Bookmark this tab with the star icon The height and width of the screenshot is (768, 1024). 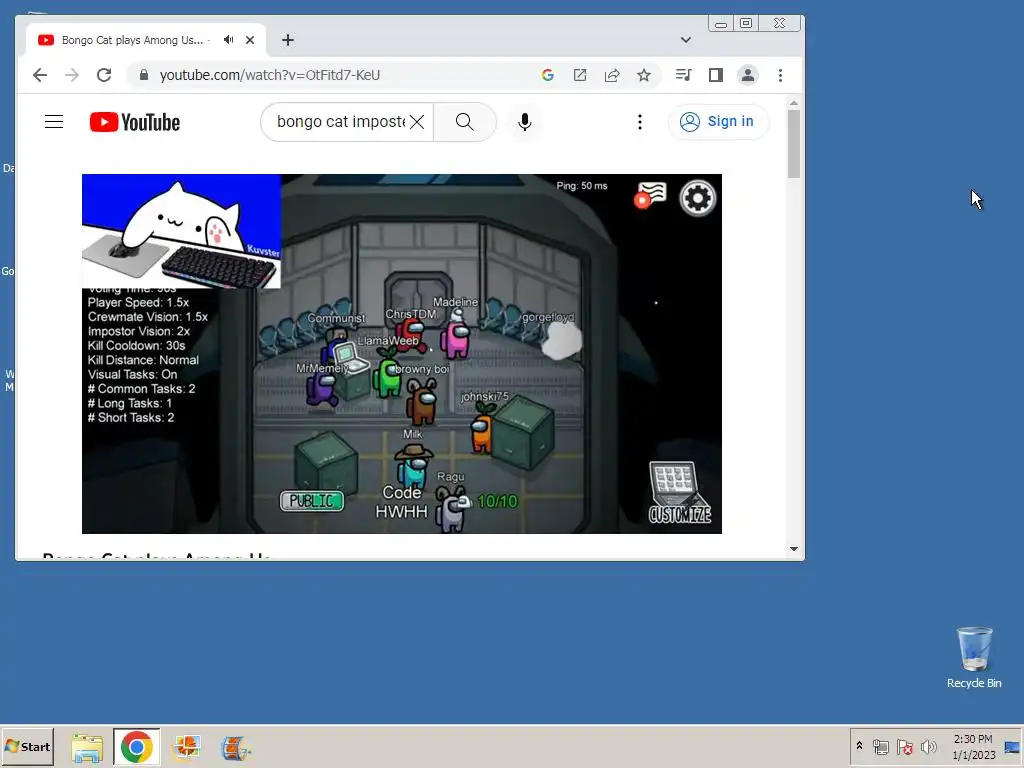644,75
